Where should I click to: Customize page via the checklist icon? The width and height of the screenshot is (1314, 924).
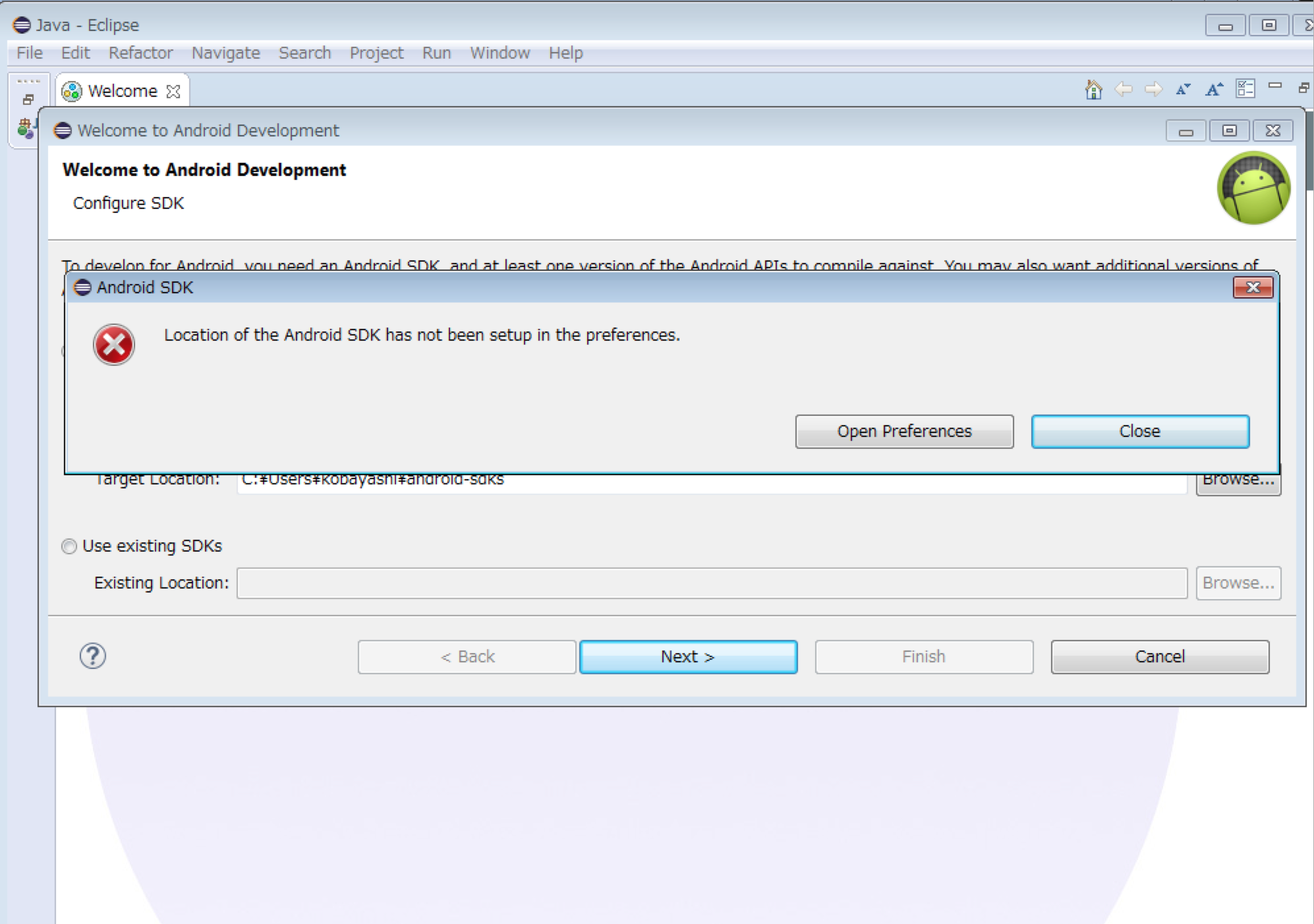(x=1245, y=89)
